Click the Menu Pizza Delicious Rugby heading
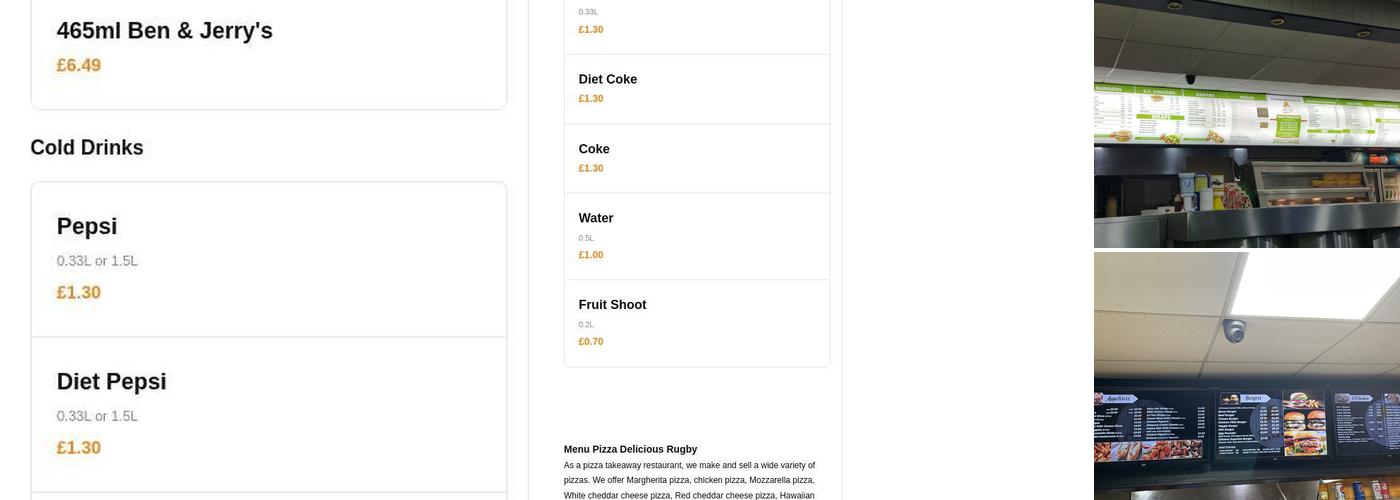Image resolution: width=1400 pixels, height=500 pixels. pos(630,449)
